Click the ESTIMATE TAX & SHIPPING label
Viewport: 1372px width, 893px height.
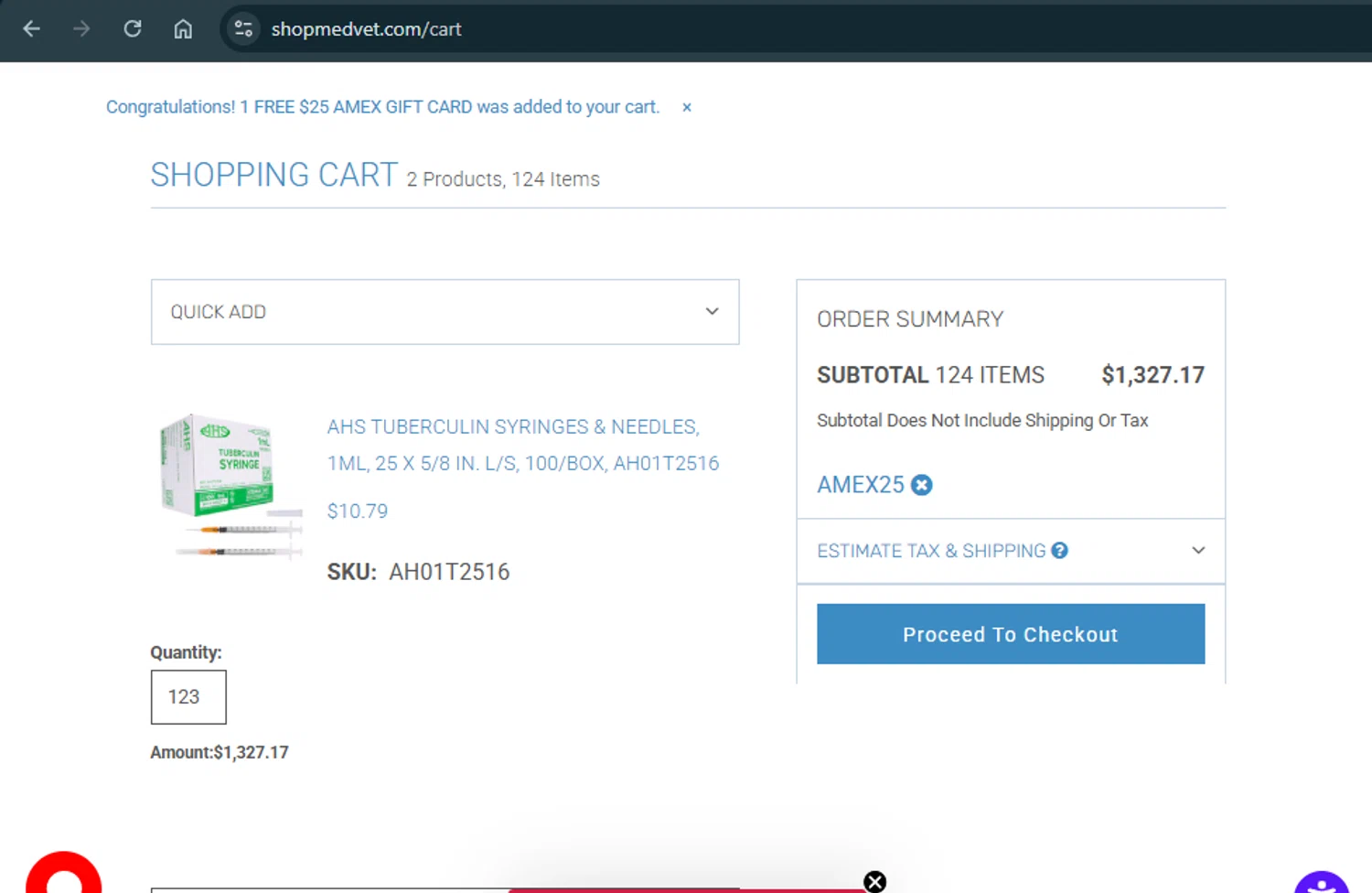(931, 551)
